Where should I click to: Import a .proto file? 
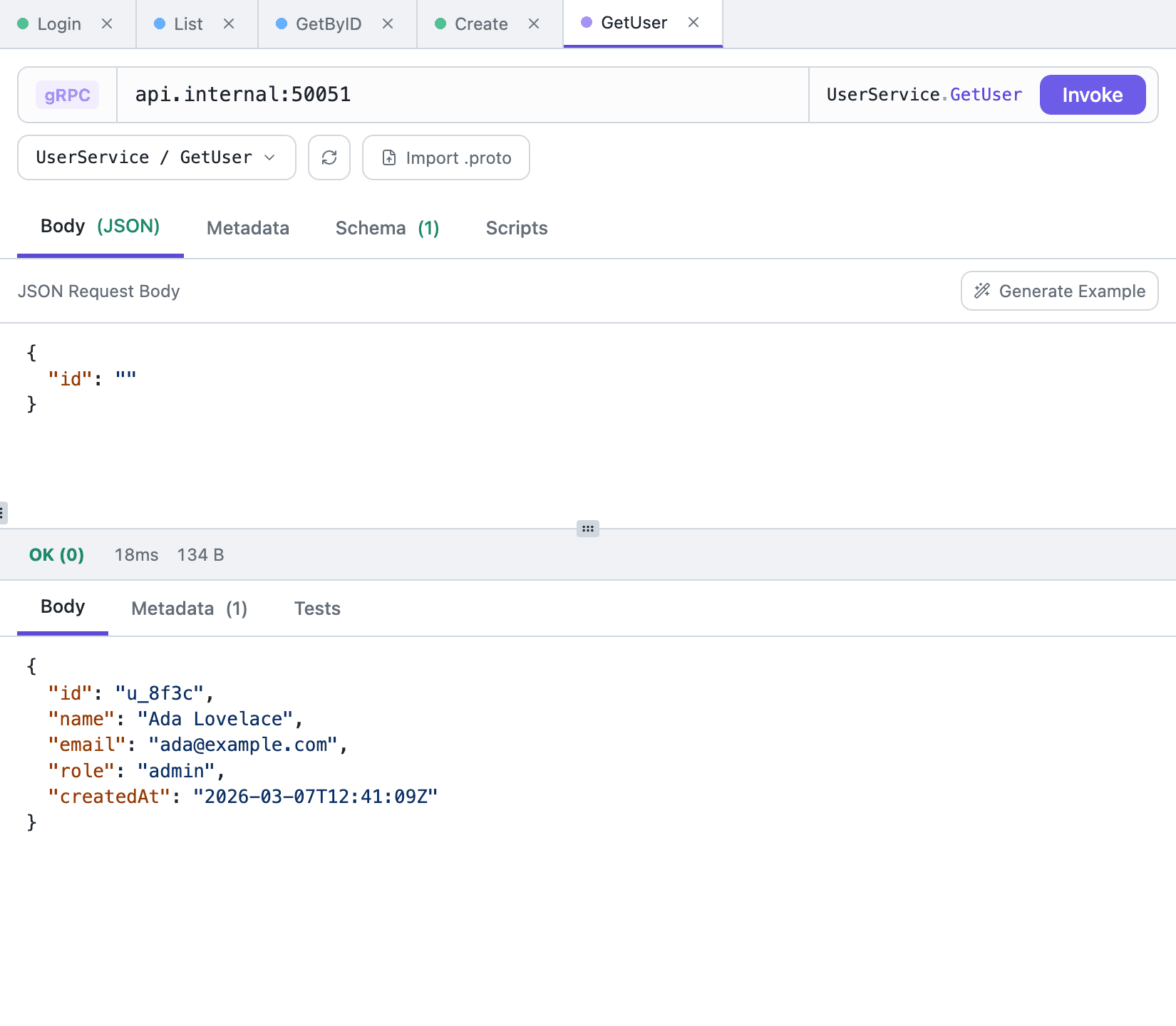coord(446,157)
